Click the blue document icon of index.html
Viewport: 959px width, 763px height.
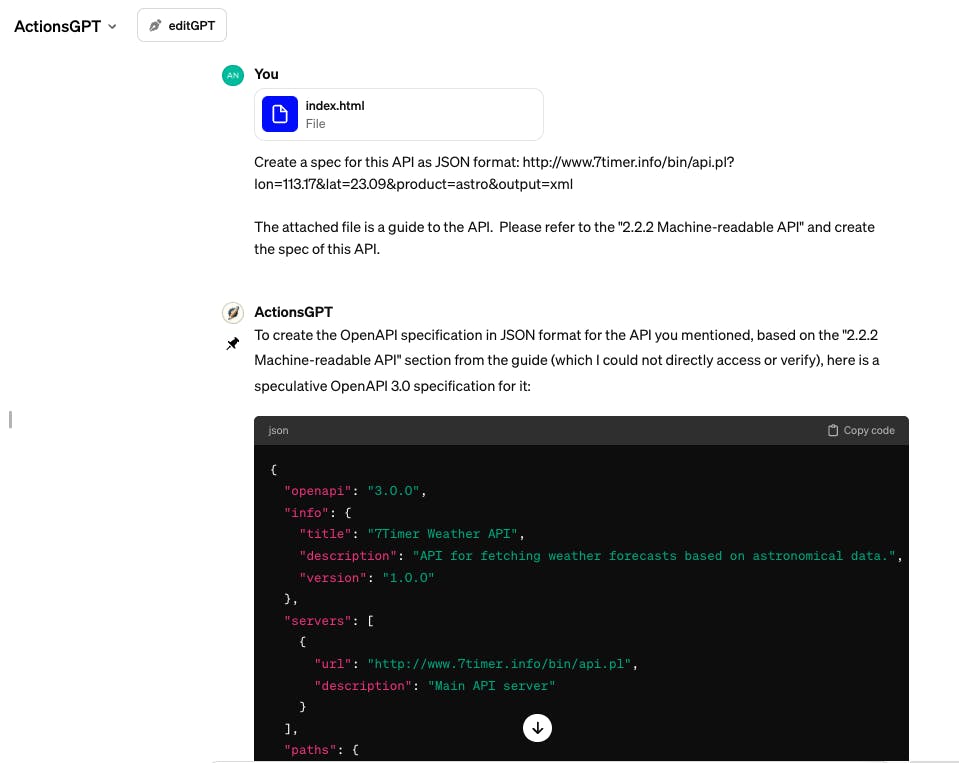point(280,114)
